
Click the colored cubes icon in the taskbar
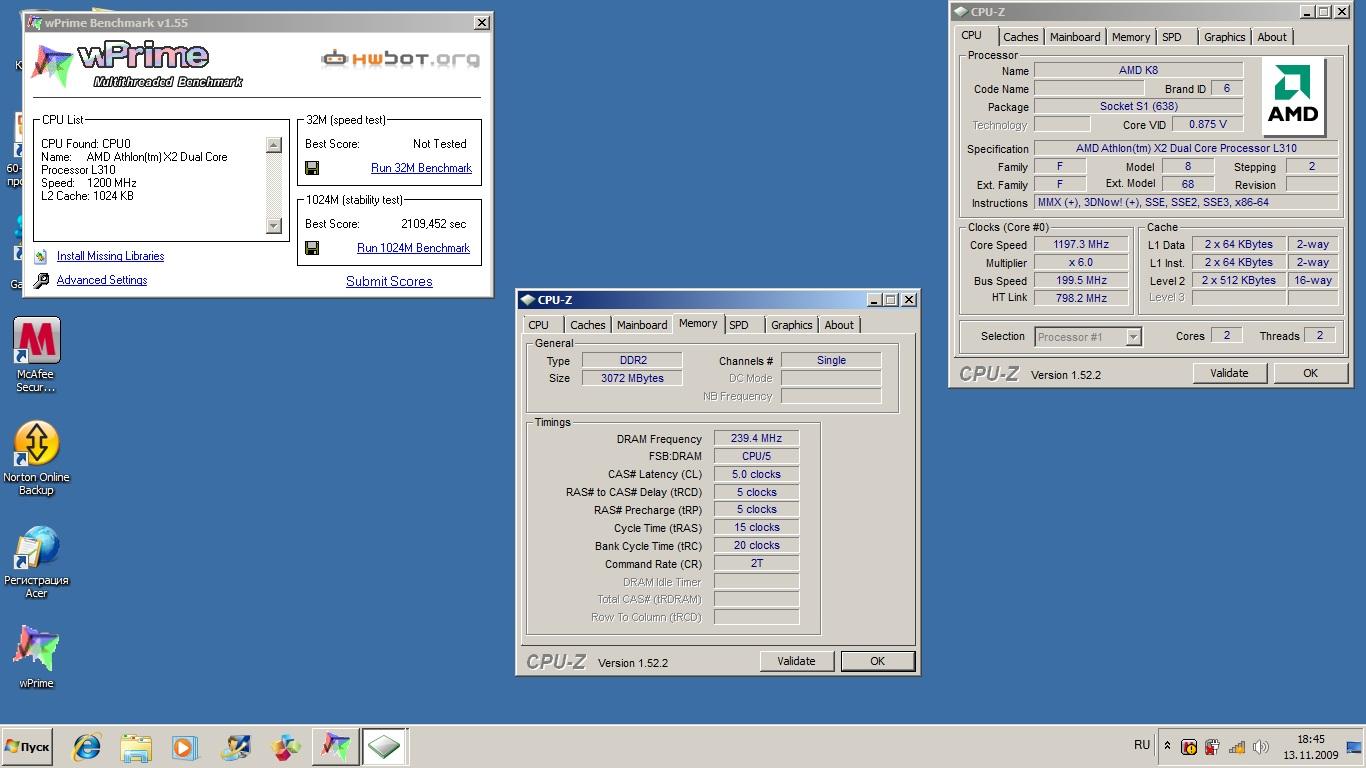286,747
